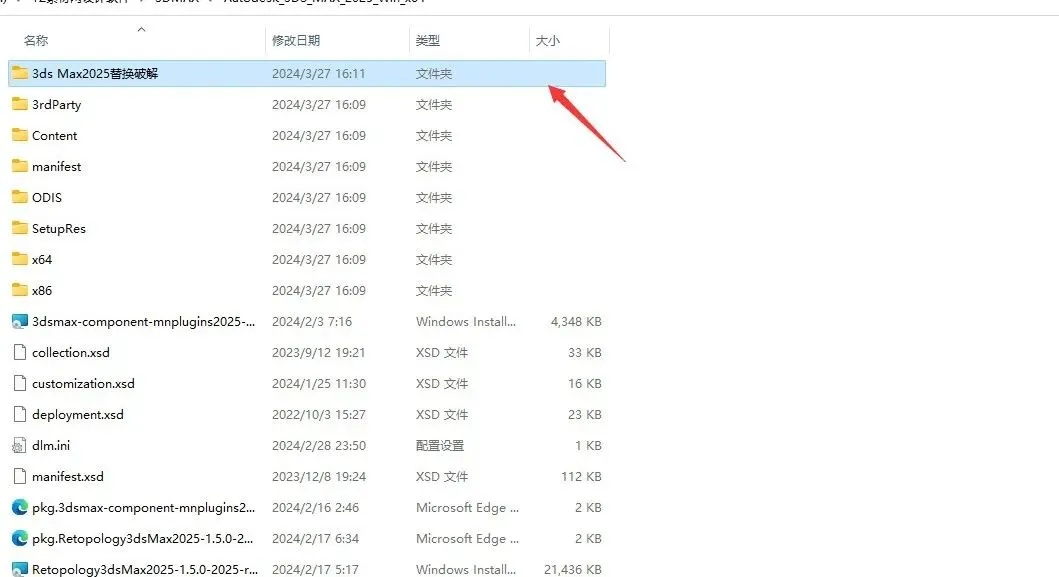The height and width of the screenshot is (577, 1059).
Task: Select the SetupRes folder icon
Action: coord(20,228)
